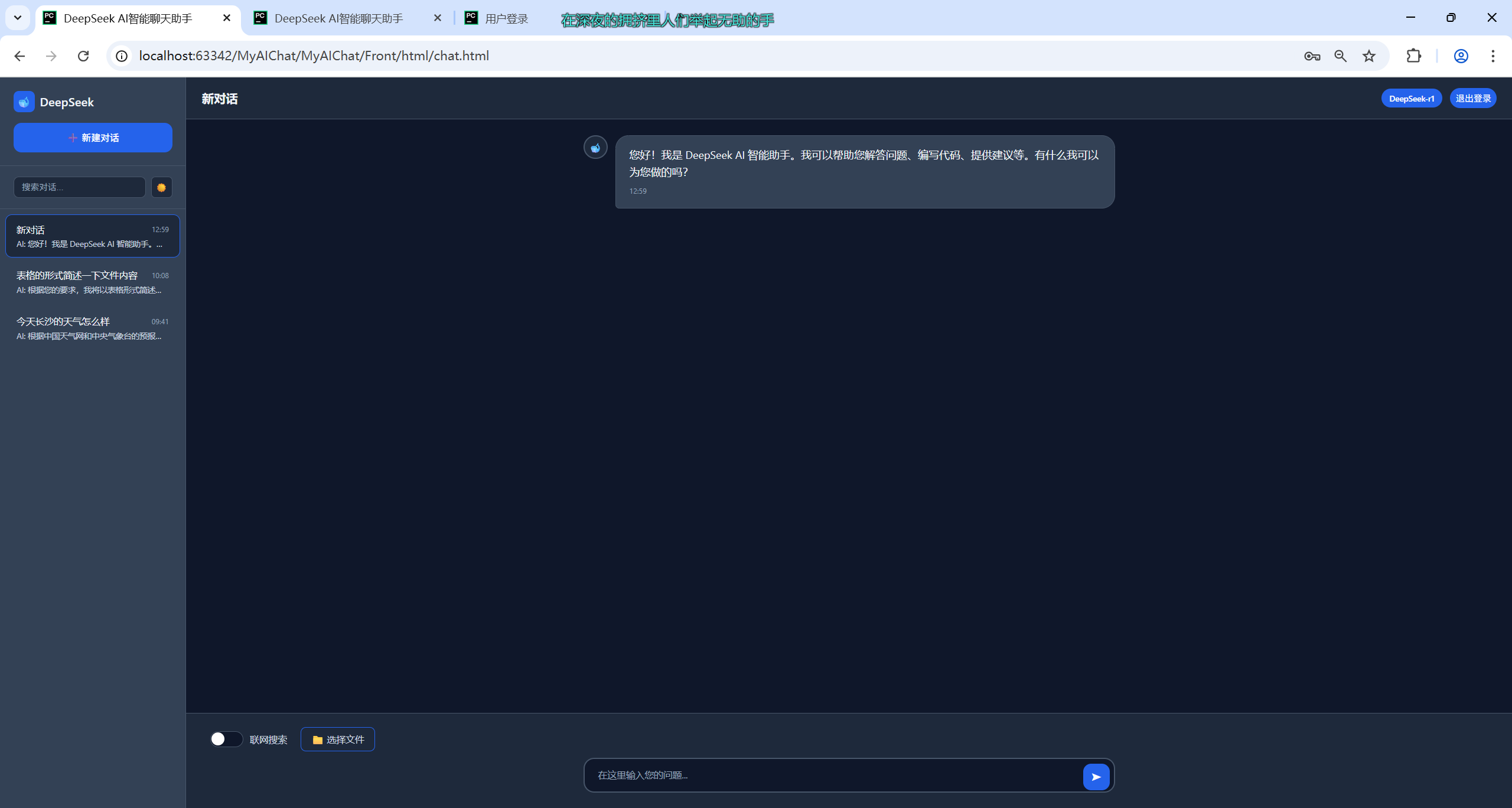Click the 退出登录 logout button
Viewport: 1512px width, 808px height.
coord(1472,99)
